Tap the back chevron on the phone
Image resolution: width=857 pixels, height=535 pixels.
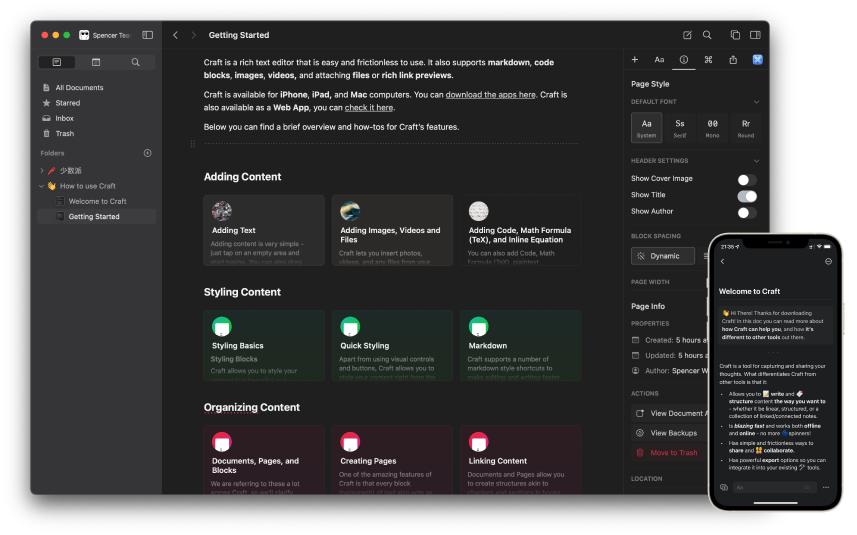723,262
